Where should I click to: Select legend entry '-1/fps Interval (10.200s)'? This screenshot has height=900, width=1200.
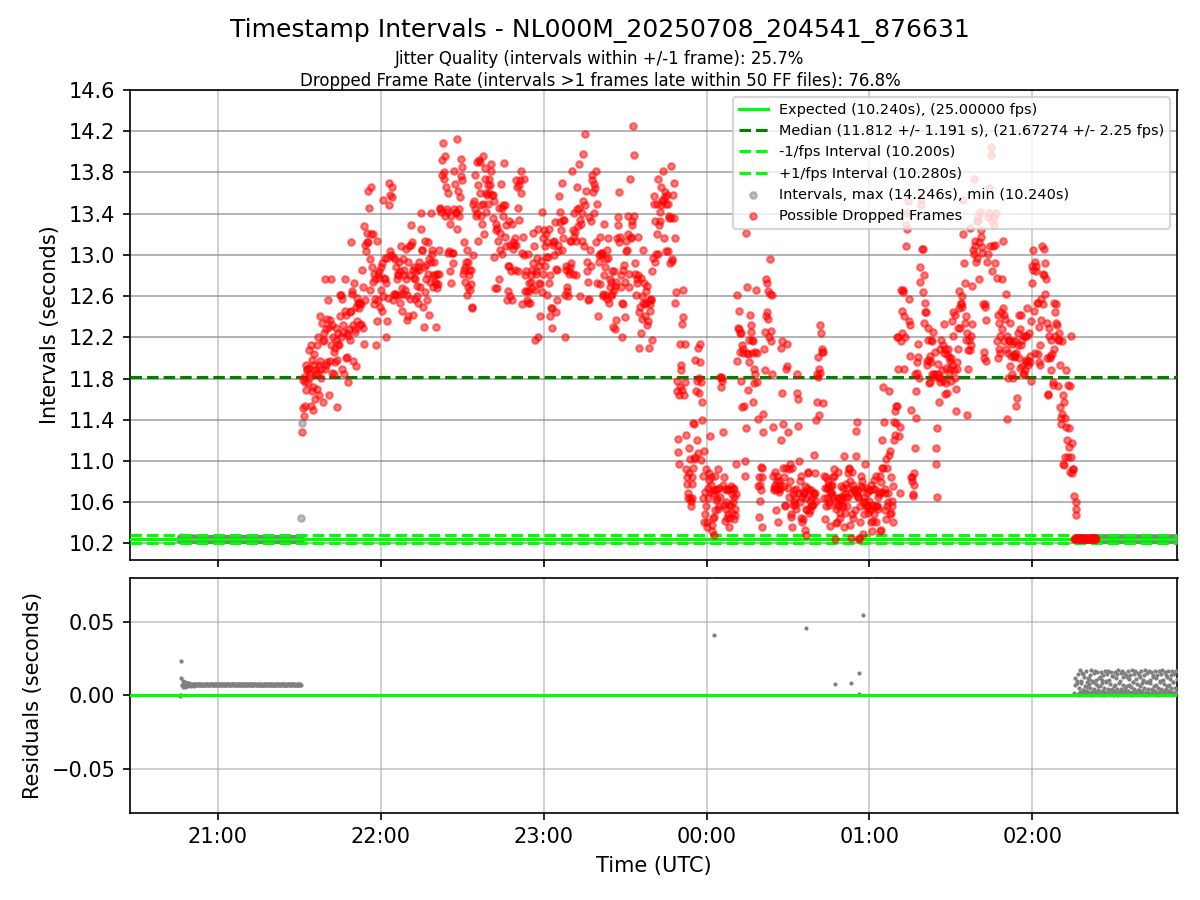[867, 151]
